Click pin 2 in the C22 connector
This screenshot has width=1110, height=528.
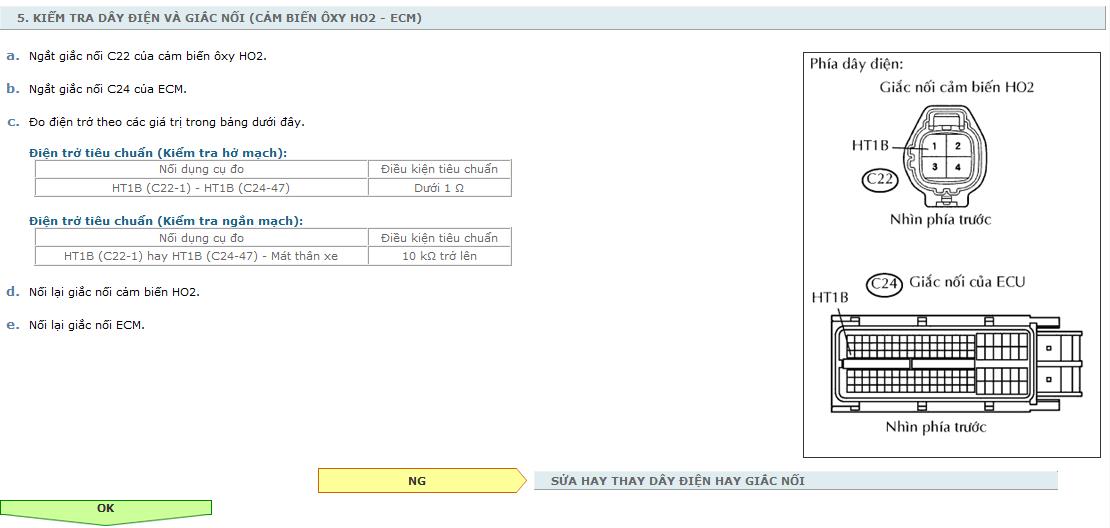pyautogui.click(x=957, y=147)
